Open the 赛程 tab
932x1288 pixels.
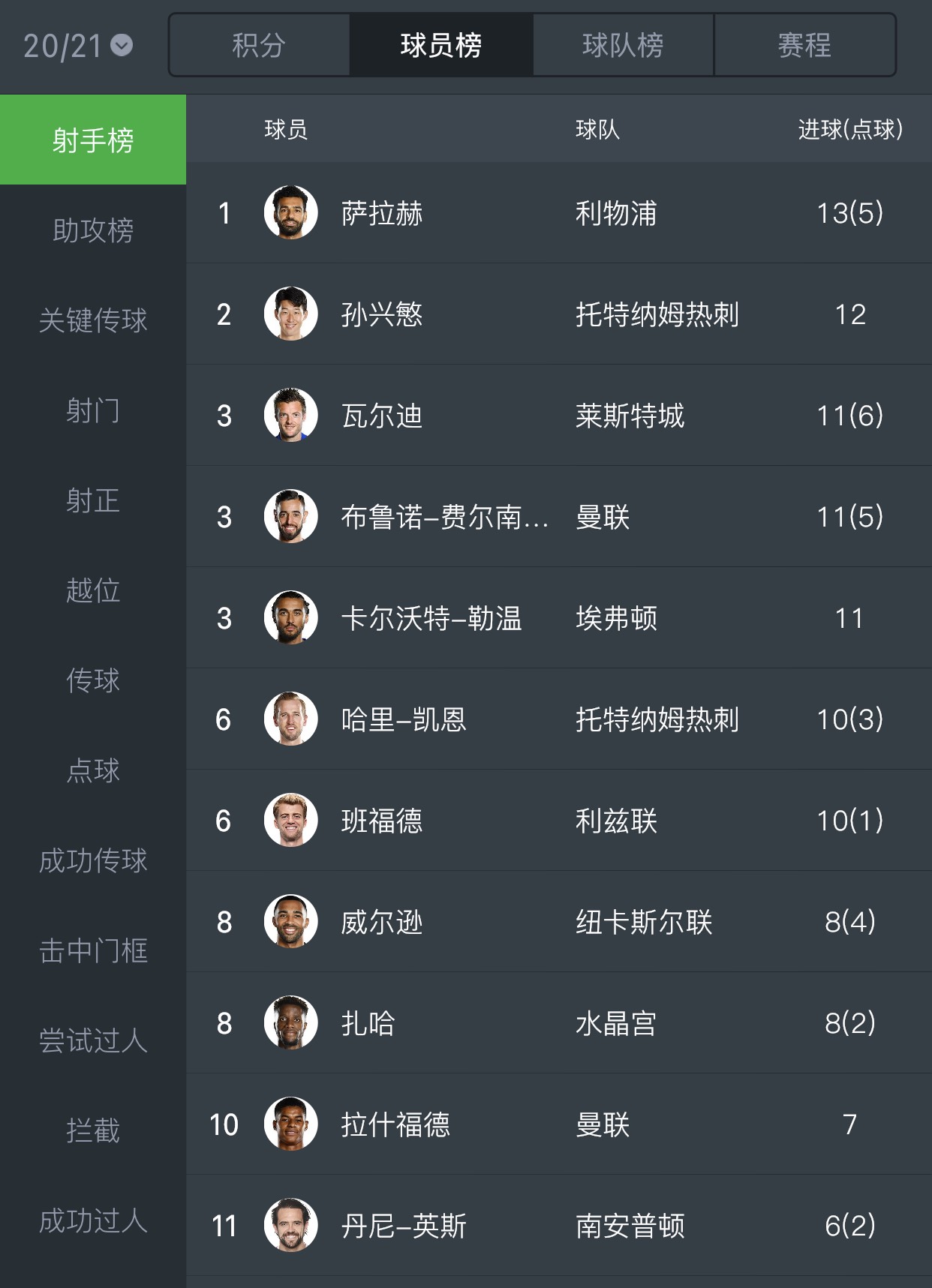(803, 47)
